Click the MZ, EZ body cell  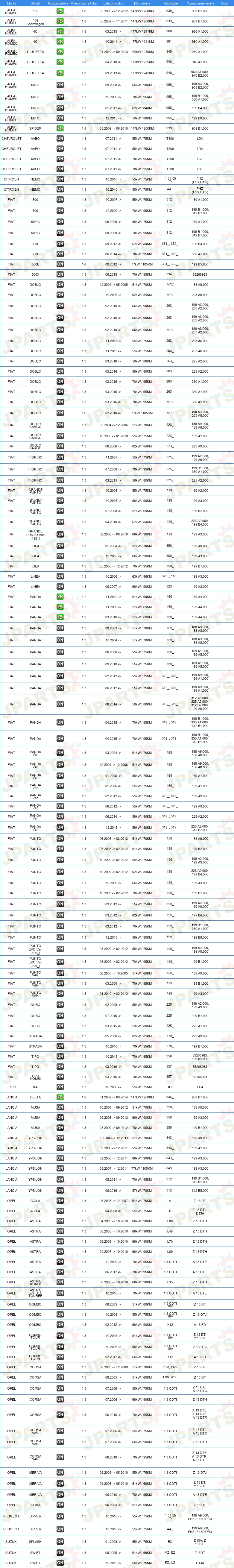pos(170,1553)
